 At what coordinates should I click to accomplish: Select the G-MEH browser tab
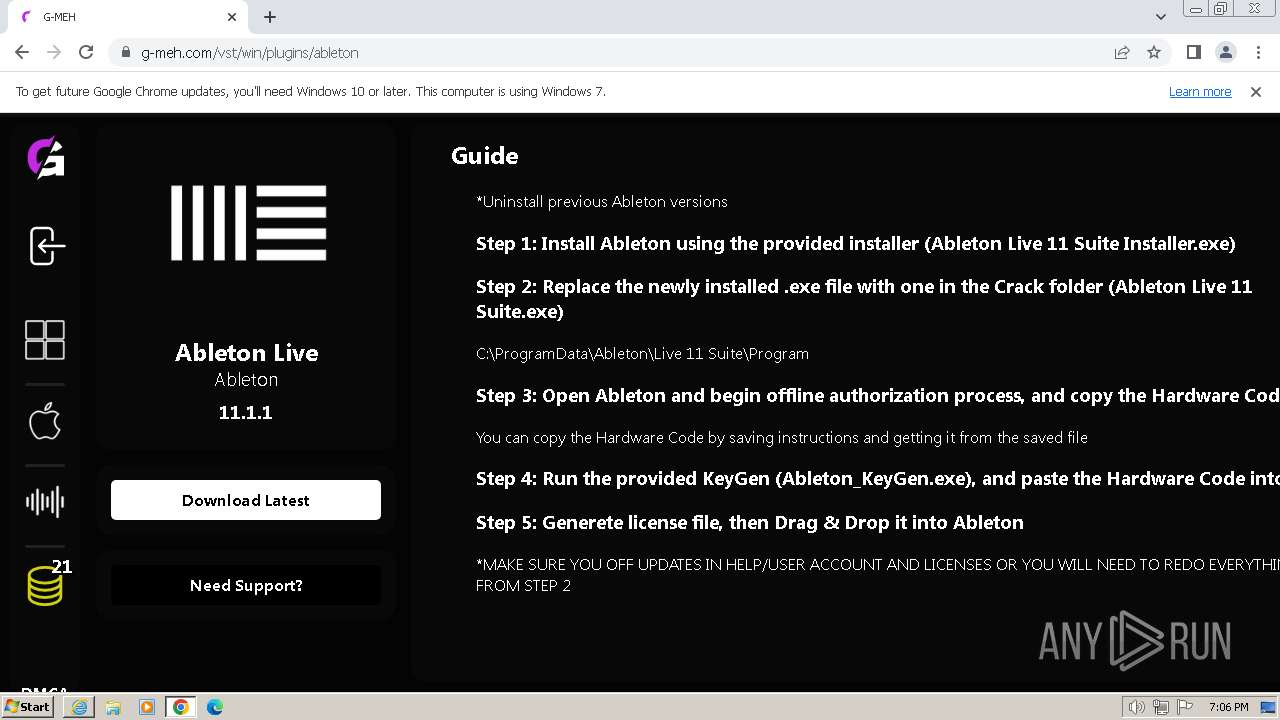(x=130, y=17)
